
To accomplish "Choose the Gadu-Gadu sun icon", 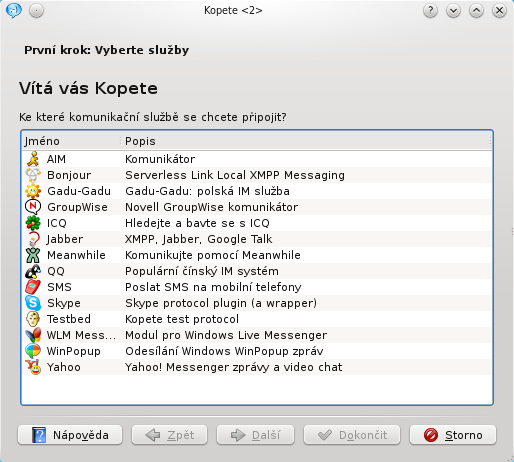I will pyautogui.click(x=33, y=191).
